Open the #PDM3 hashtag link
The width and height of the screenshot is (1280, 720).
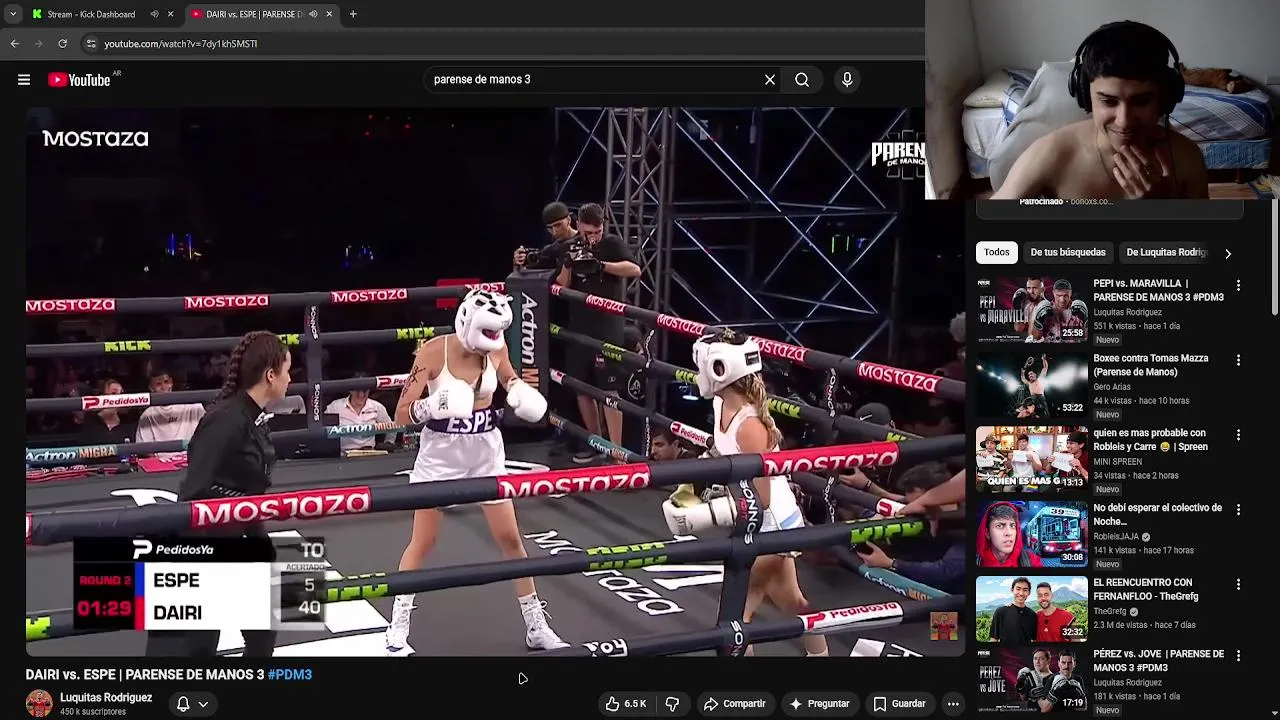(x=290, y=675)
